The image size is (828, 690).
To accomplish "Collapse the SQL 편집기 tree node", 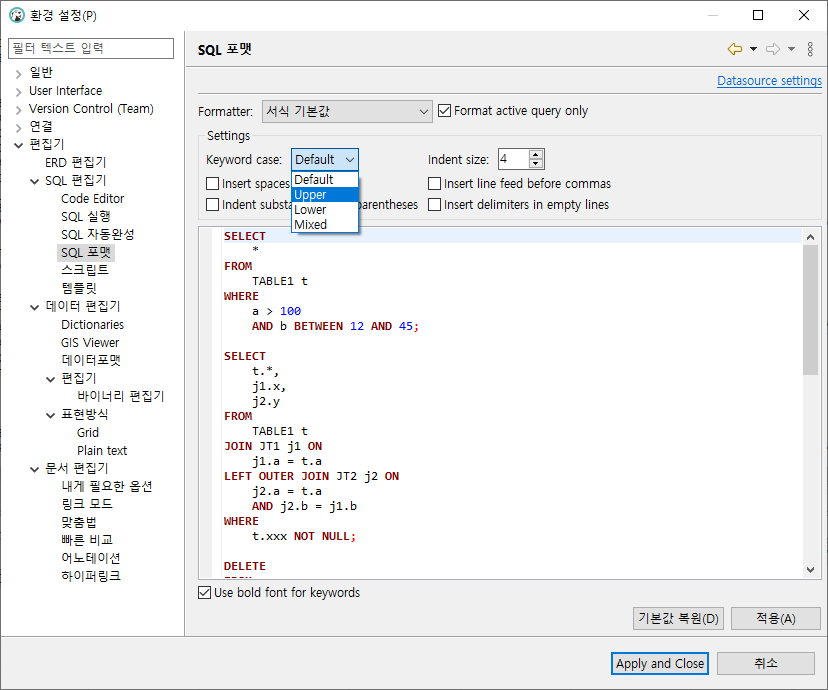I will tap(35, 181).
